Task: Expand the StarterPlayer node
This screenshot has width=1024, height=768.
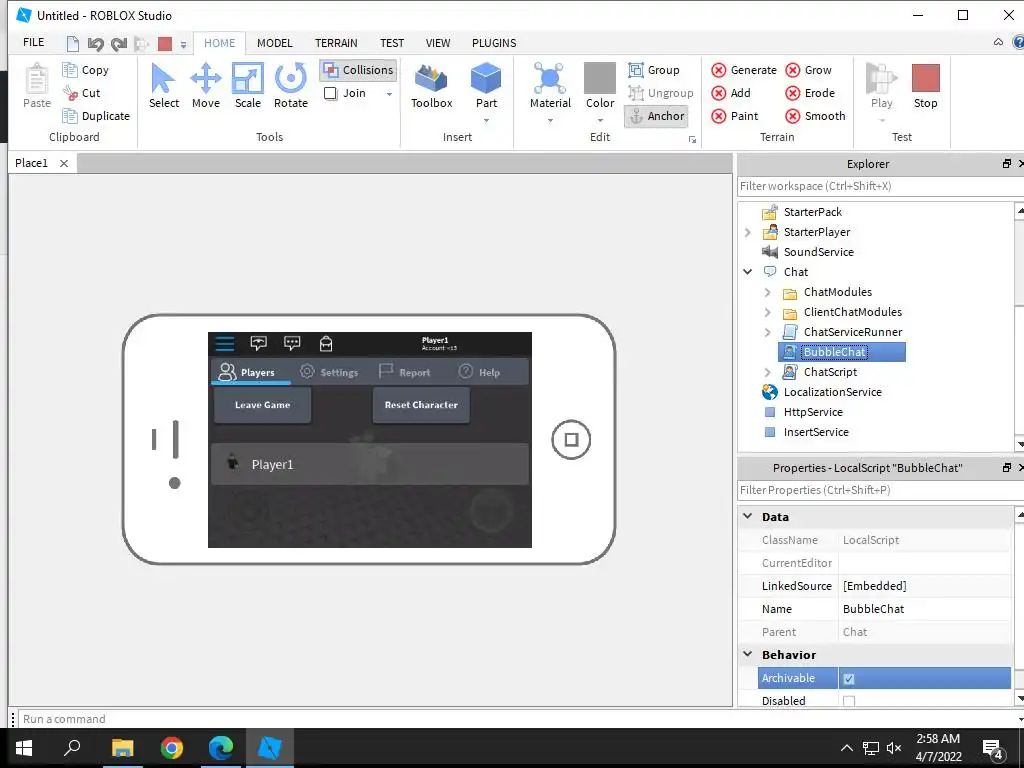Action: pos(748,232)
